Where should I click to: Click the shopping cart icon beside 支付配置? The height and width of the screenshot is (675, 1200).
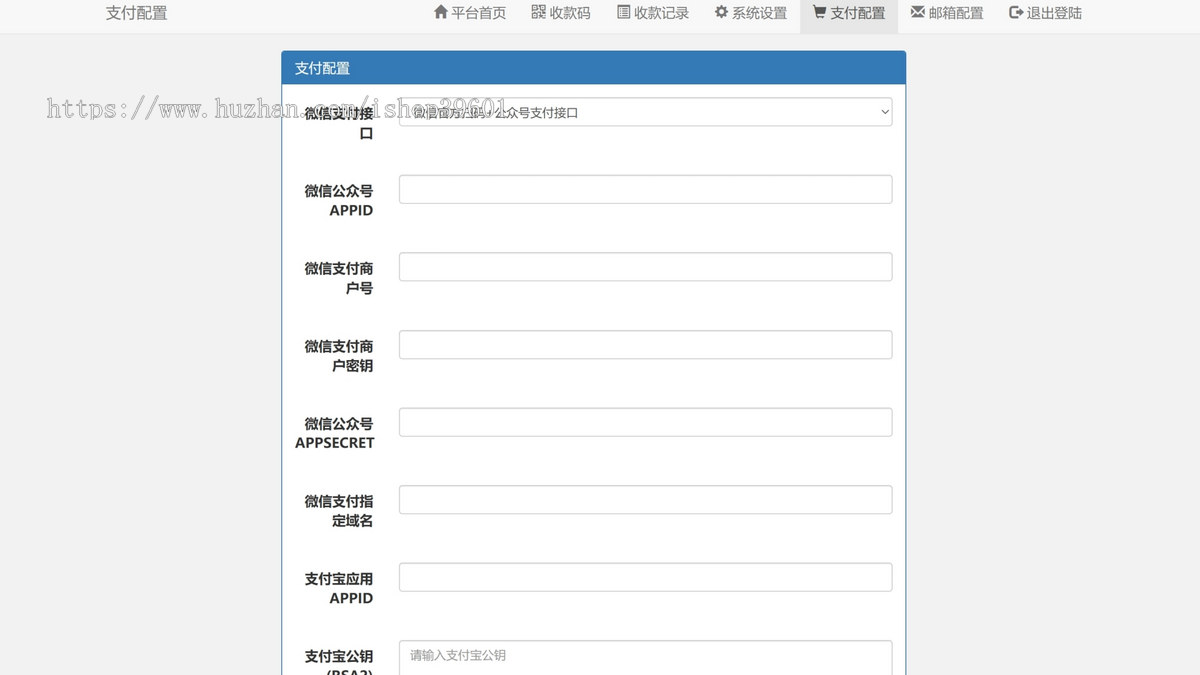[x=819, y=12]
